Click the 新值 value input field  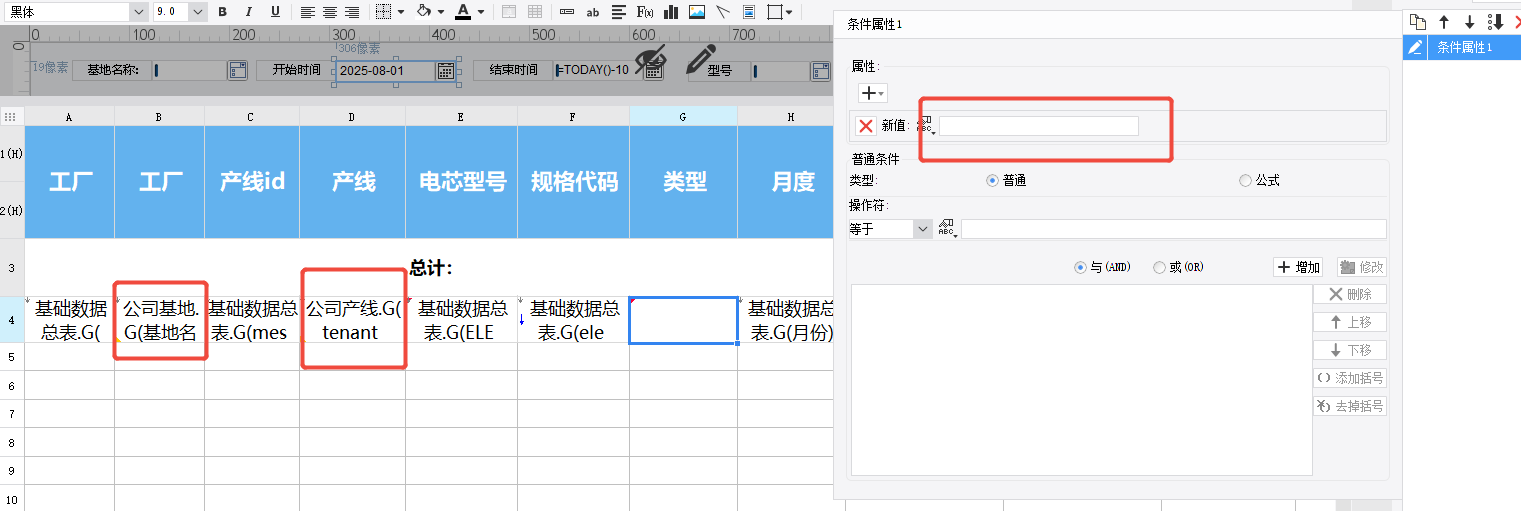(1038, 126)
